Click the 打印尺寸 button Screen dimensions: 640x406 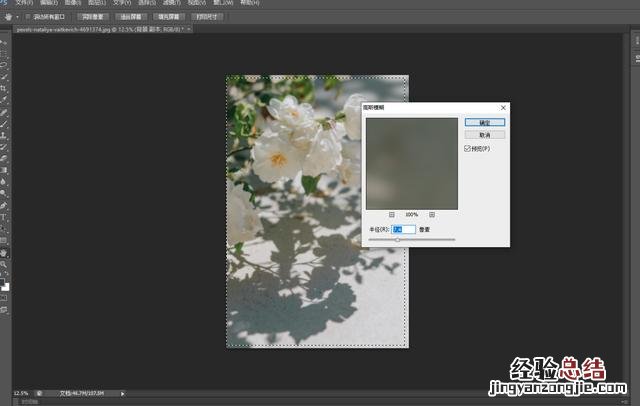(207, 17)
